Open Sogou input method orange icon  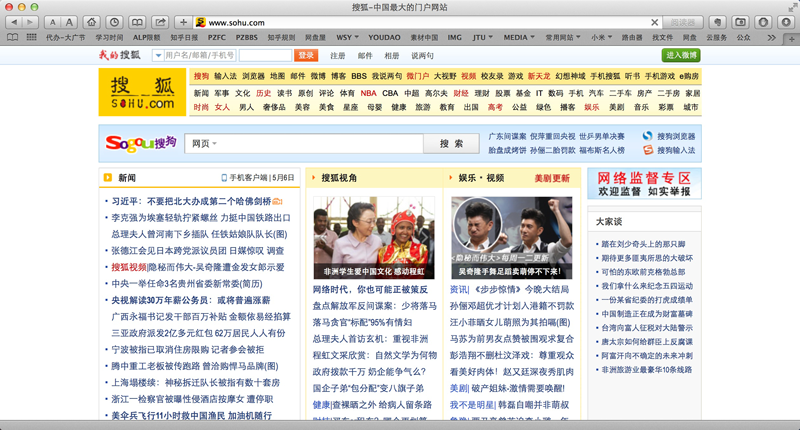(648, 150)
